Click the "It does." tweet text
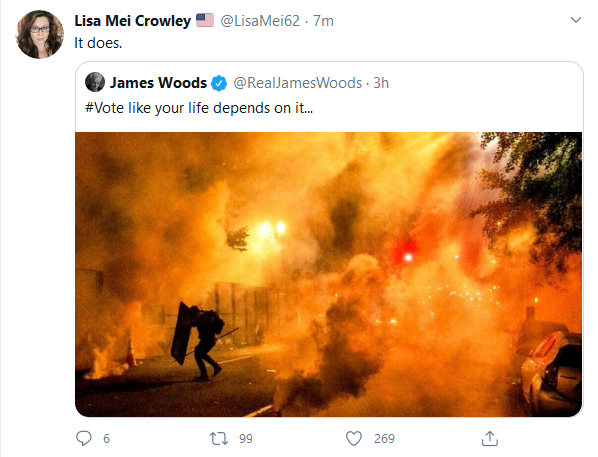 pyautogui.click(x=98, y=43)
